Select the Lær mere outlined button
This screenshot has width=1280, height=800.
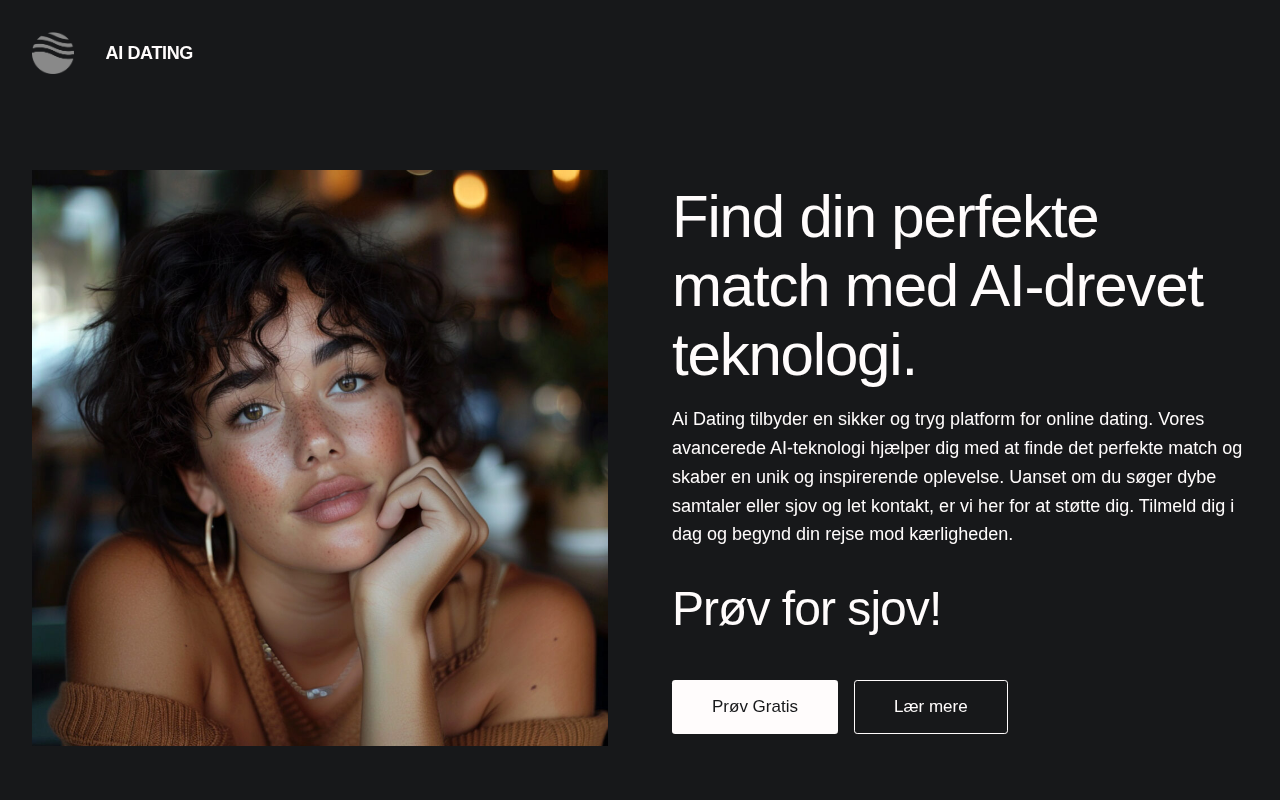coord(931,707)
